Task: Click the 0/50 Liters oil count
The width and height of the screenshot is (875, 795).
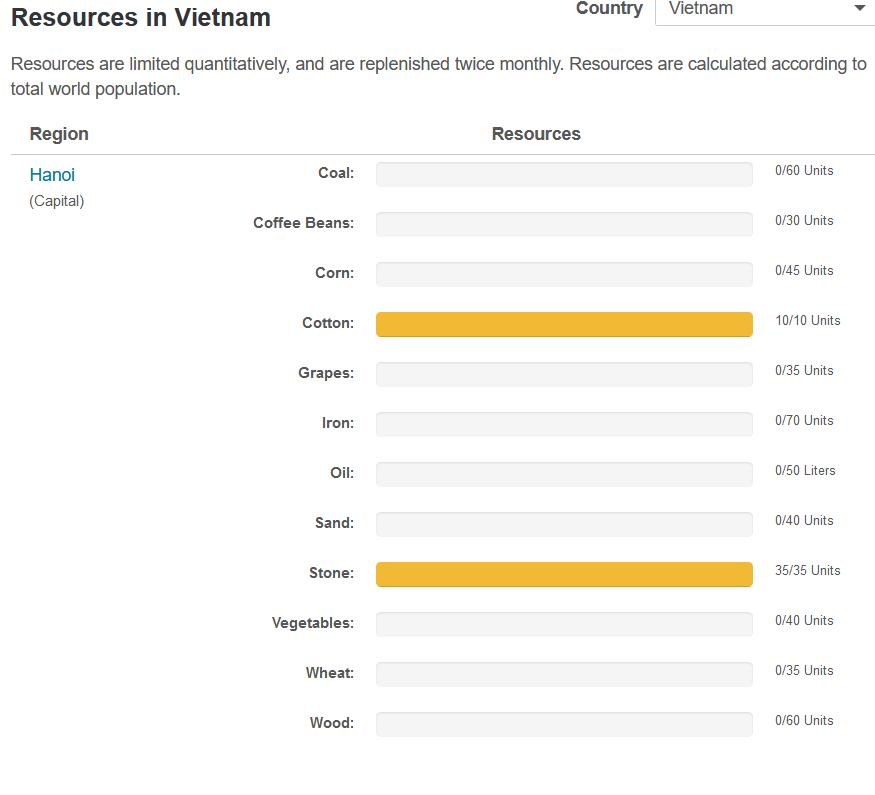Action: 805,471
